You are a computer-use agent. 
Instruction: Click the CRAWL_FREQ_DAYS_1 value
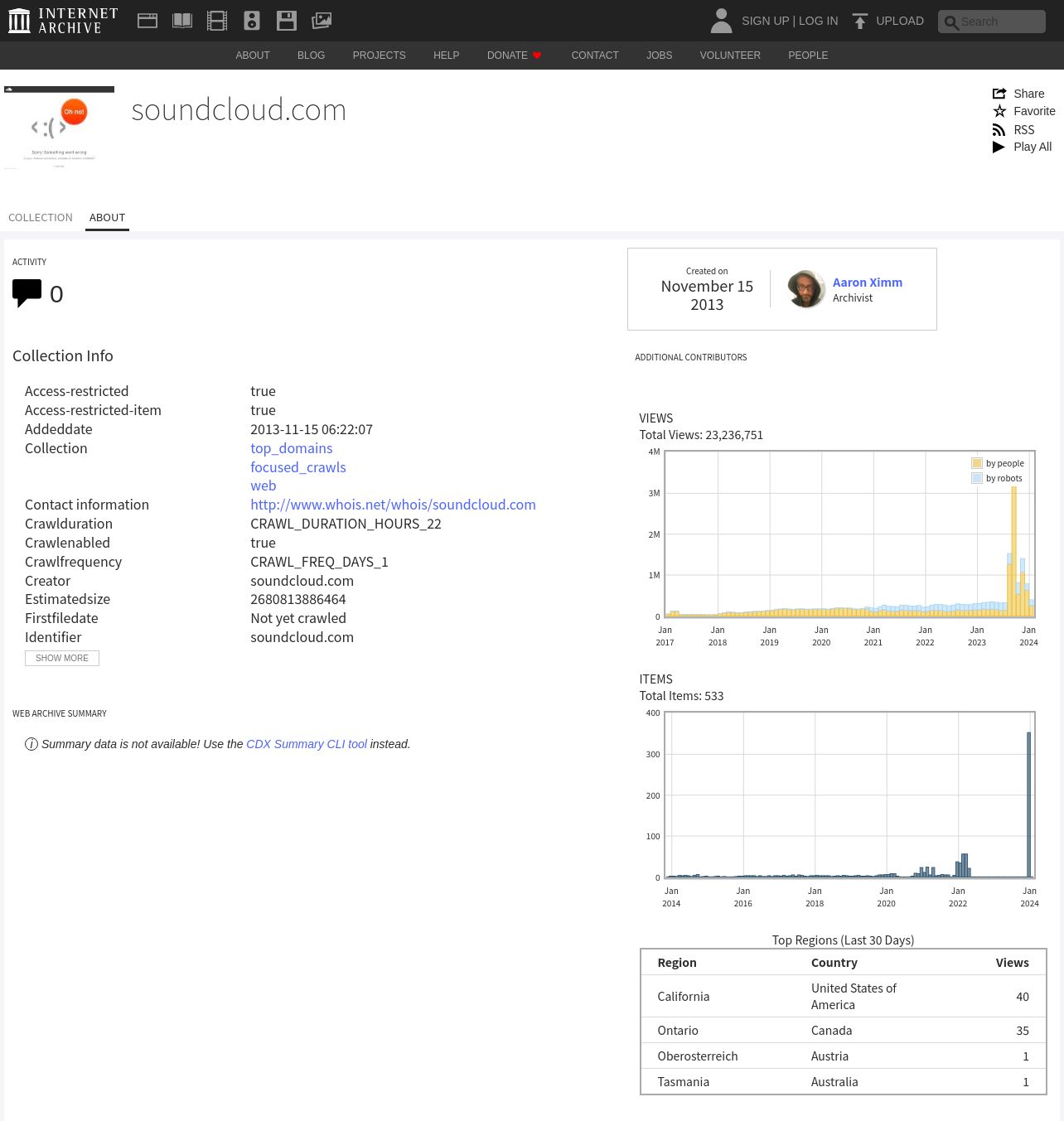[319, 562]
